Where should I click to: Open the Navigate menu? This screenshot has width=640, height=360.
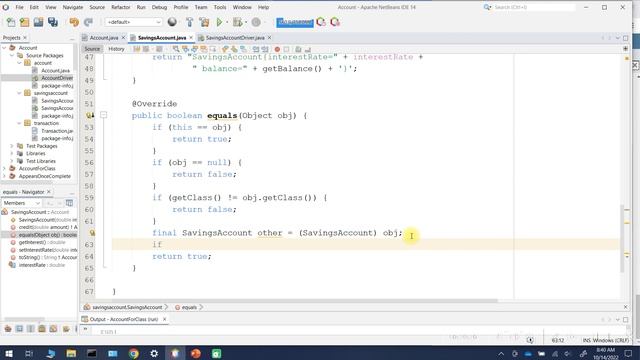click(73, 7)
